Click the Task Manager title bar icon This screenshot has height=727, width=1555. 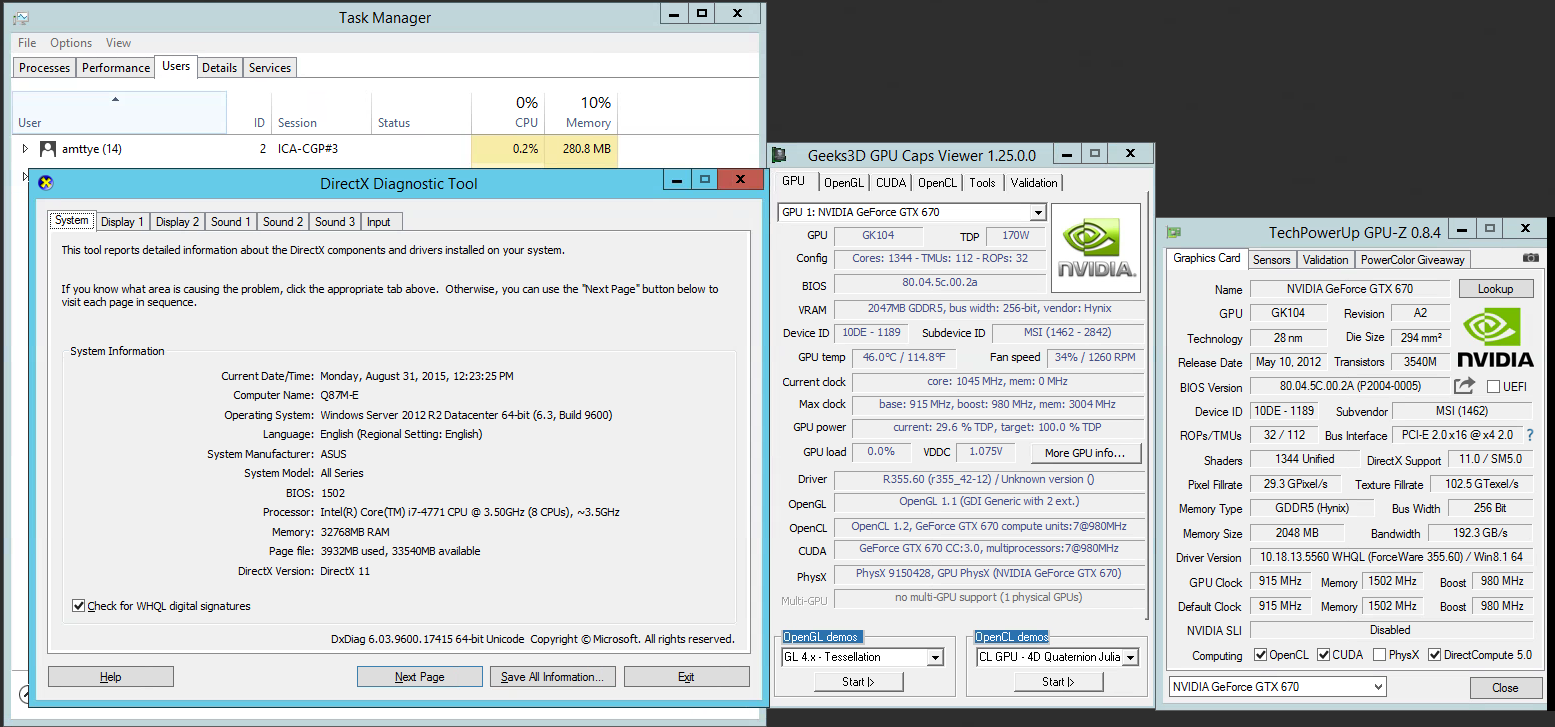coord(20,18)
